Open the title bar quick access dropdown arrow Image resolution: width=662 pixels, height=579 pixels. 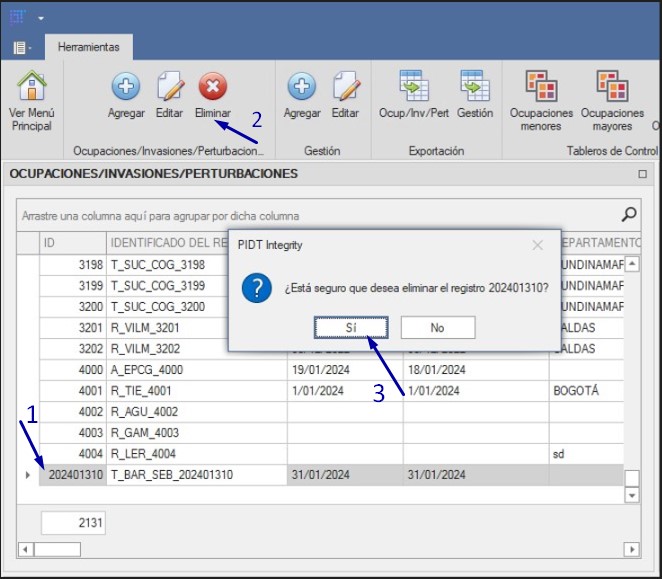click(x=41, y=18)
